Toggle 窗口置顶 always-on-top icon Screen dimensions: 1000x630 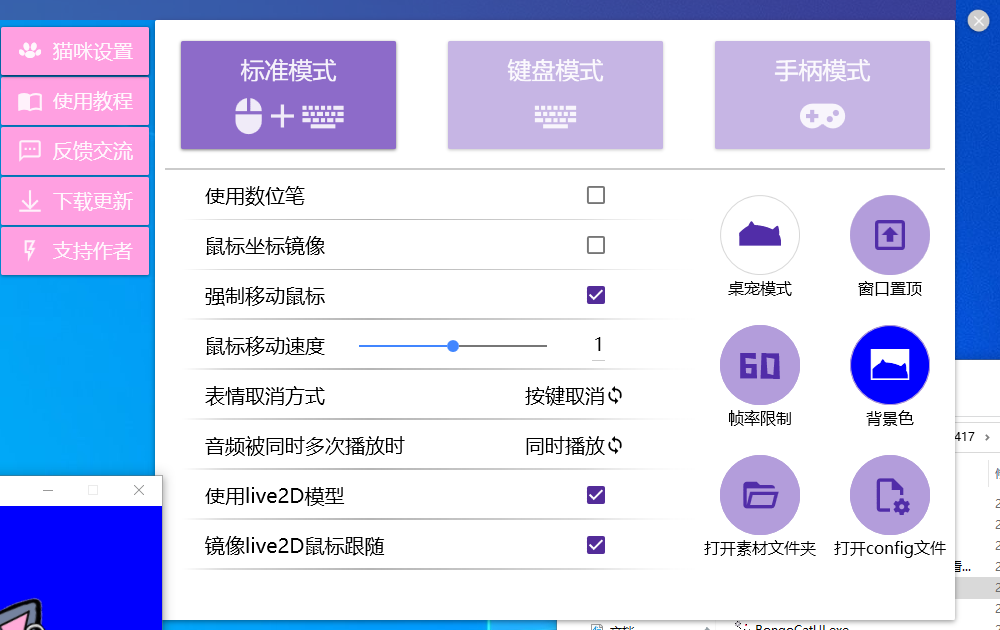point(890,235)
